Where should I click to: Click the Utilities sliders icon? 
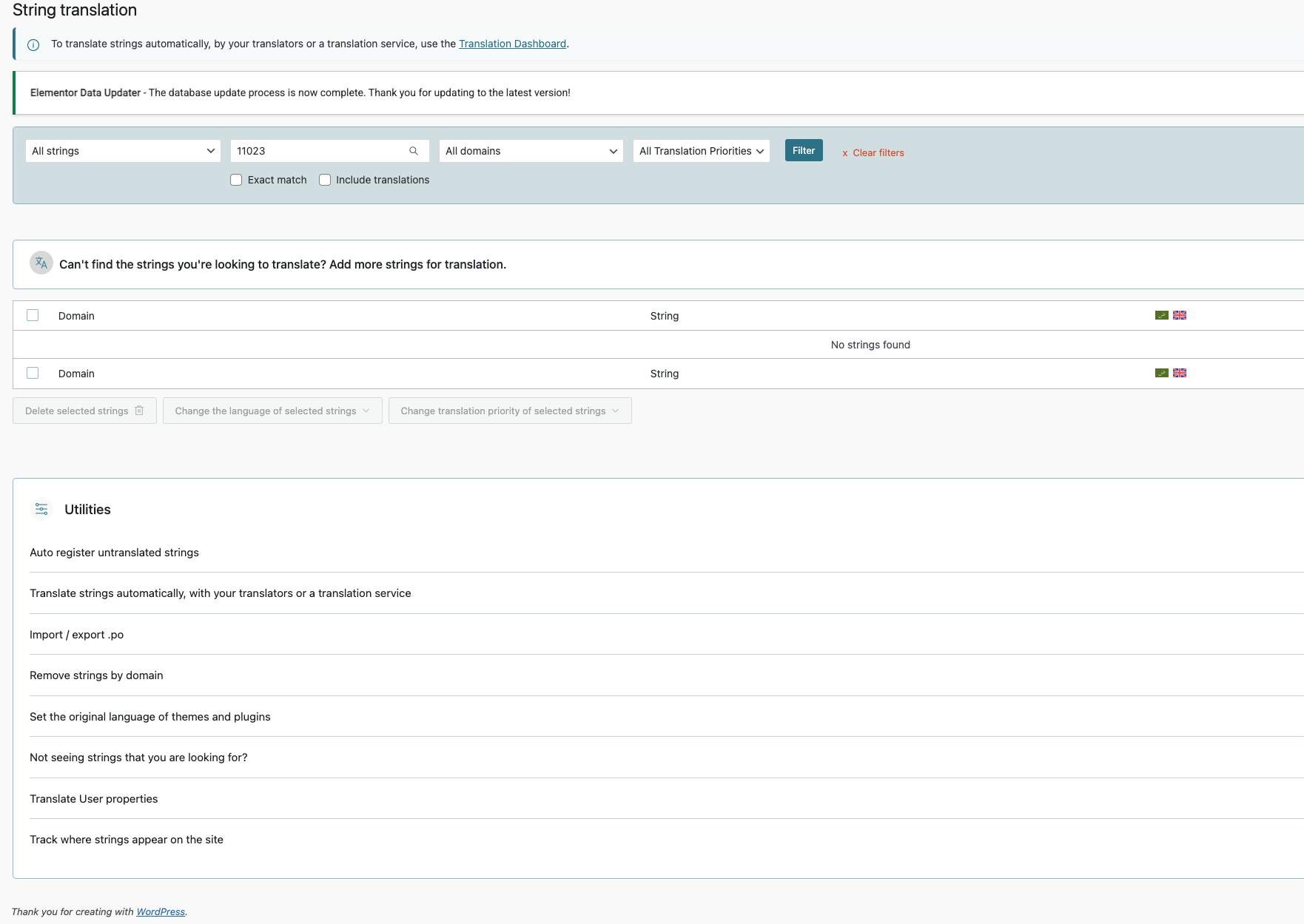(x=41, y=509)
